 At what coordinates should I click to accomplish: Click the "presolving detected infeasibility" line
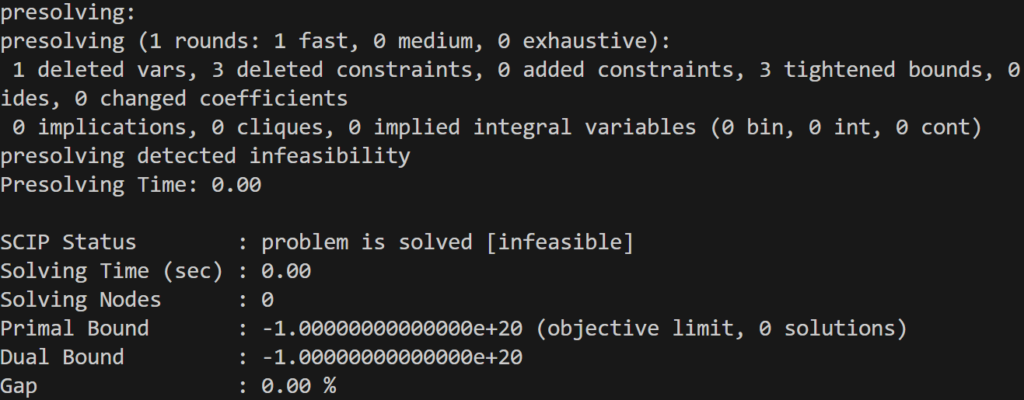pos(205,157)
